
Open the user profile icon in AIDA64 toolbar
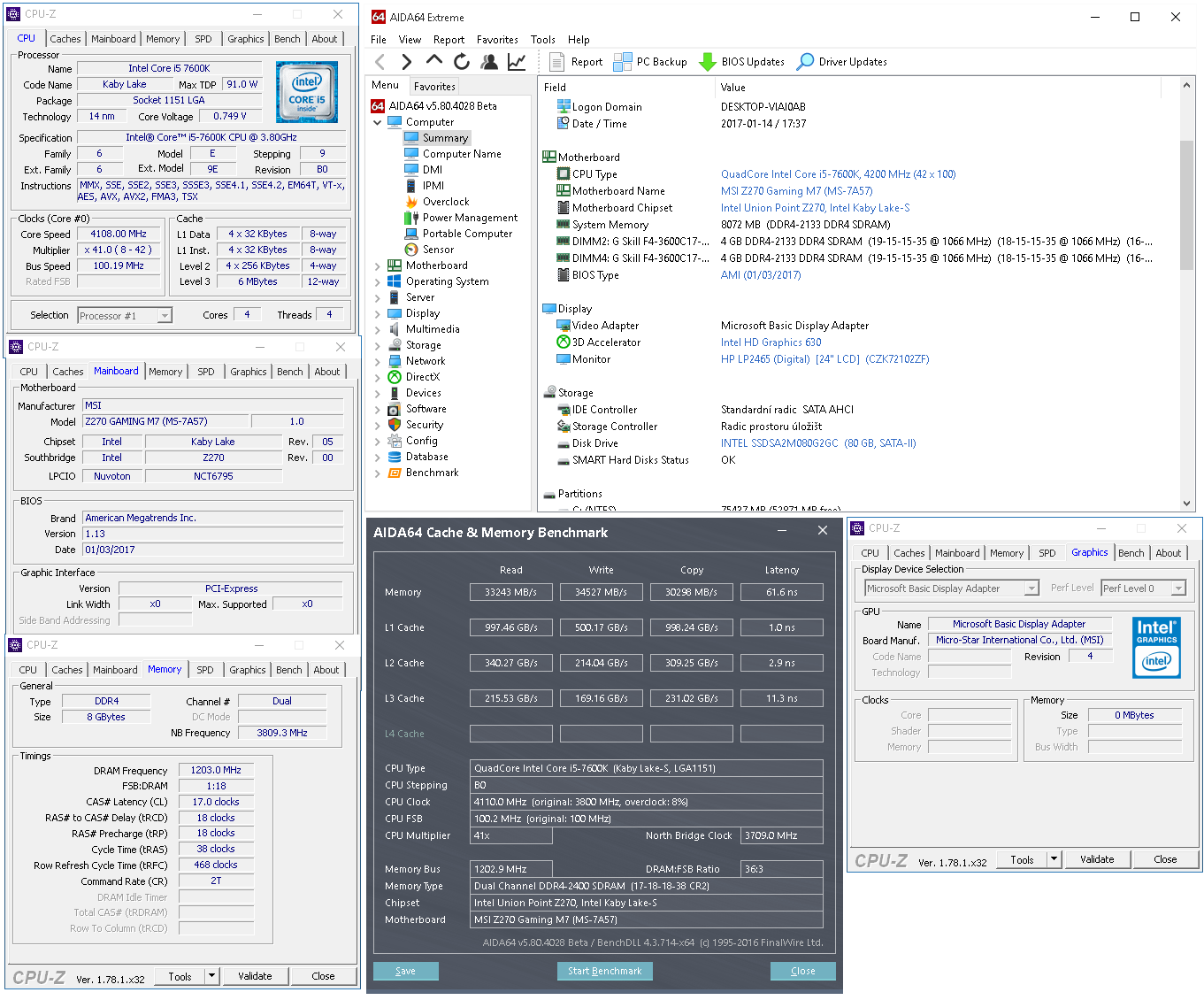[x=489, y=61]
